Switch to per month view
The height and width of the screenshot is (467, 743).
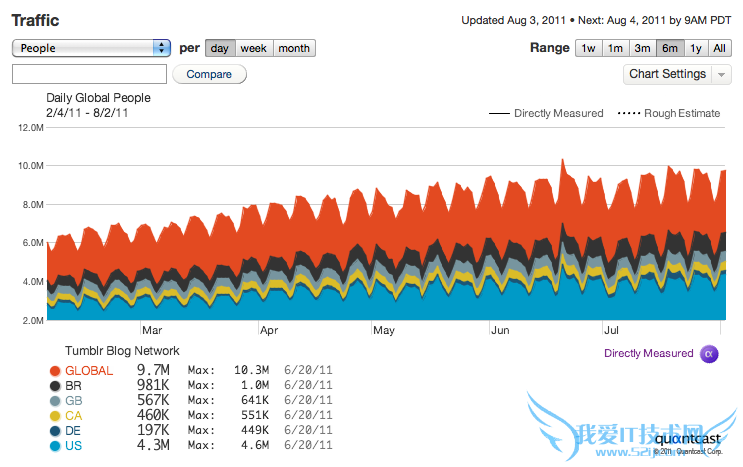pos(294,48)
